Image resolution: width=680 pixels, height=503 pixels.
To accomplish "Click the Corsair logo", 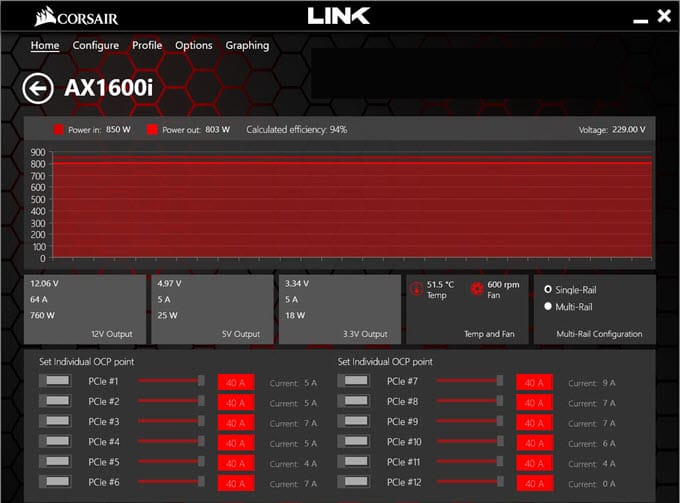I will click(76, 17).
